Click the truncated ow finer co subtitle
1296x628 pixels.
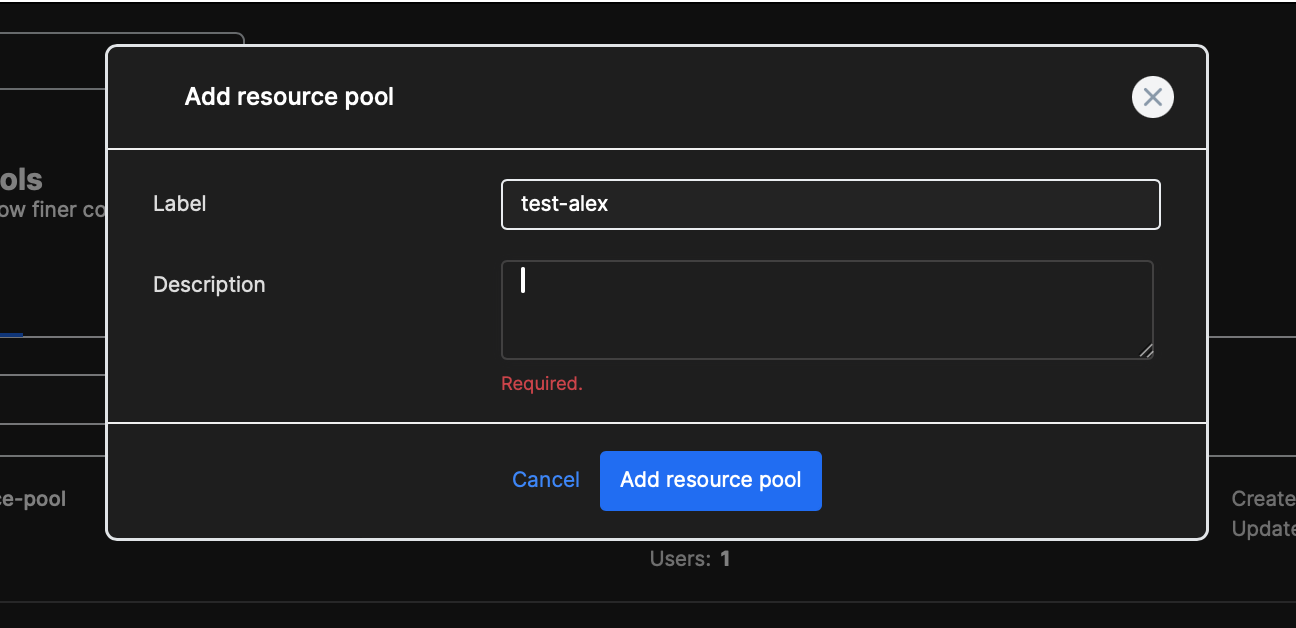[52, 210]
